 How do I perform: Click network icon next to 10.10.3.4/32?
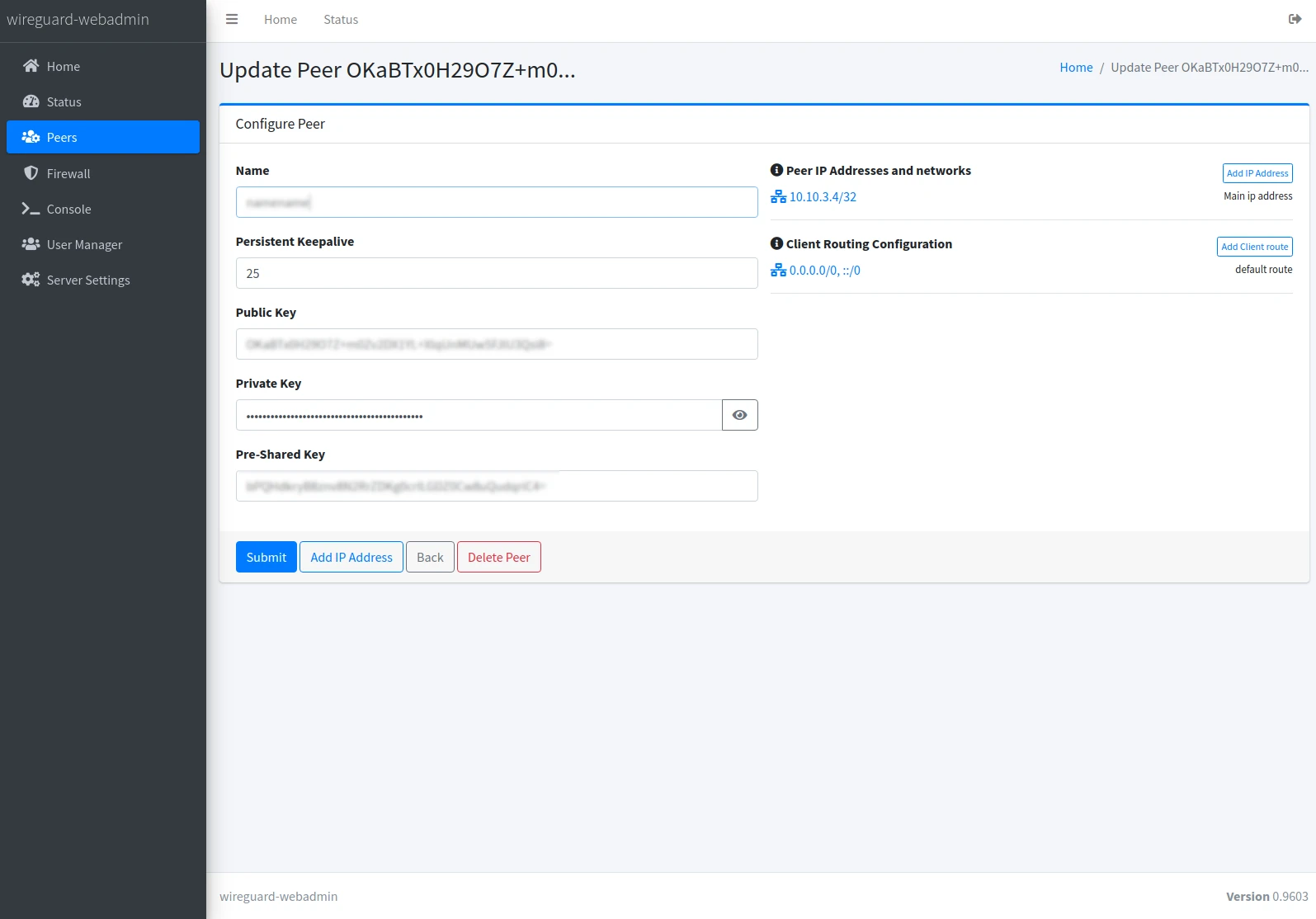[778, 196]
